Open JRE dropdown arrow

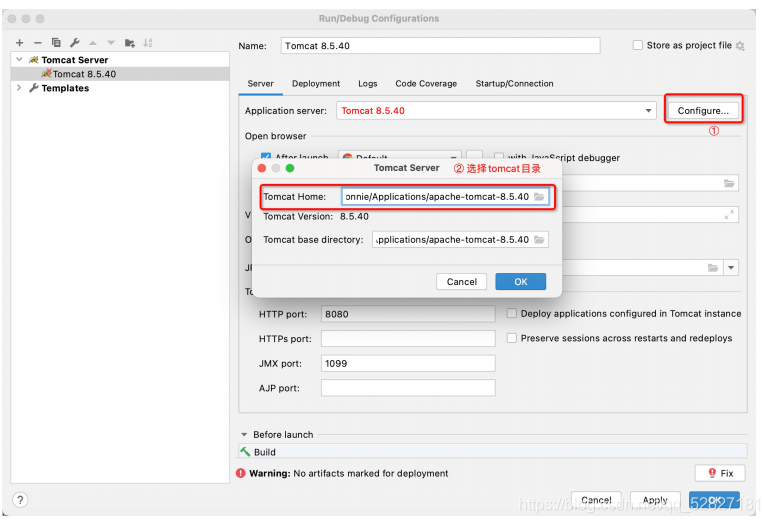coord(731,268)
